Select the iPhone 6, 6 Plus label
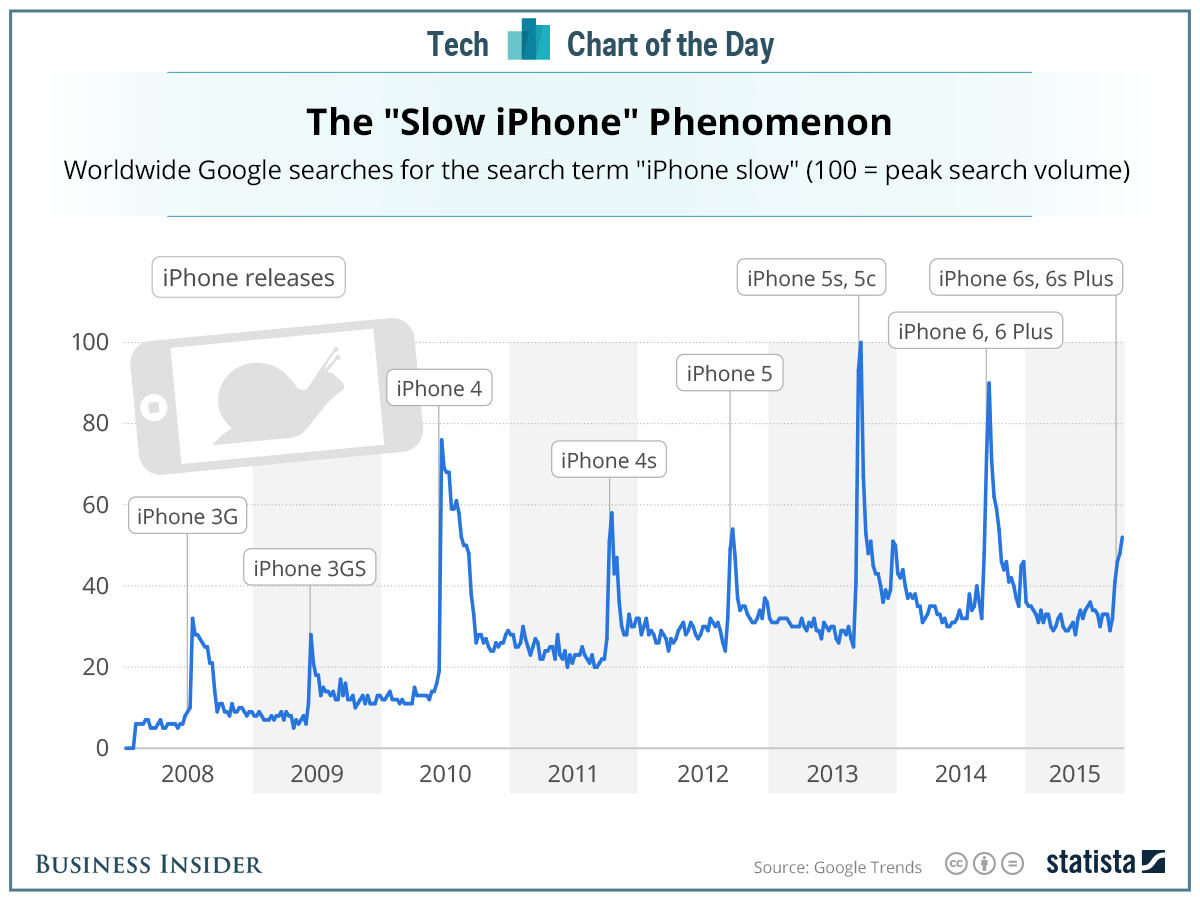The height and width of the screenshot is (900, 1200). point(975,332)
